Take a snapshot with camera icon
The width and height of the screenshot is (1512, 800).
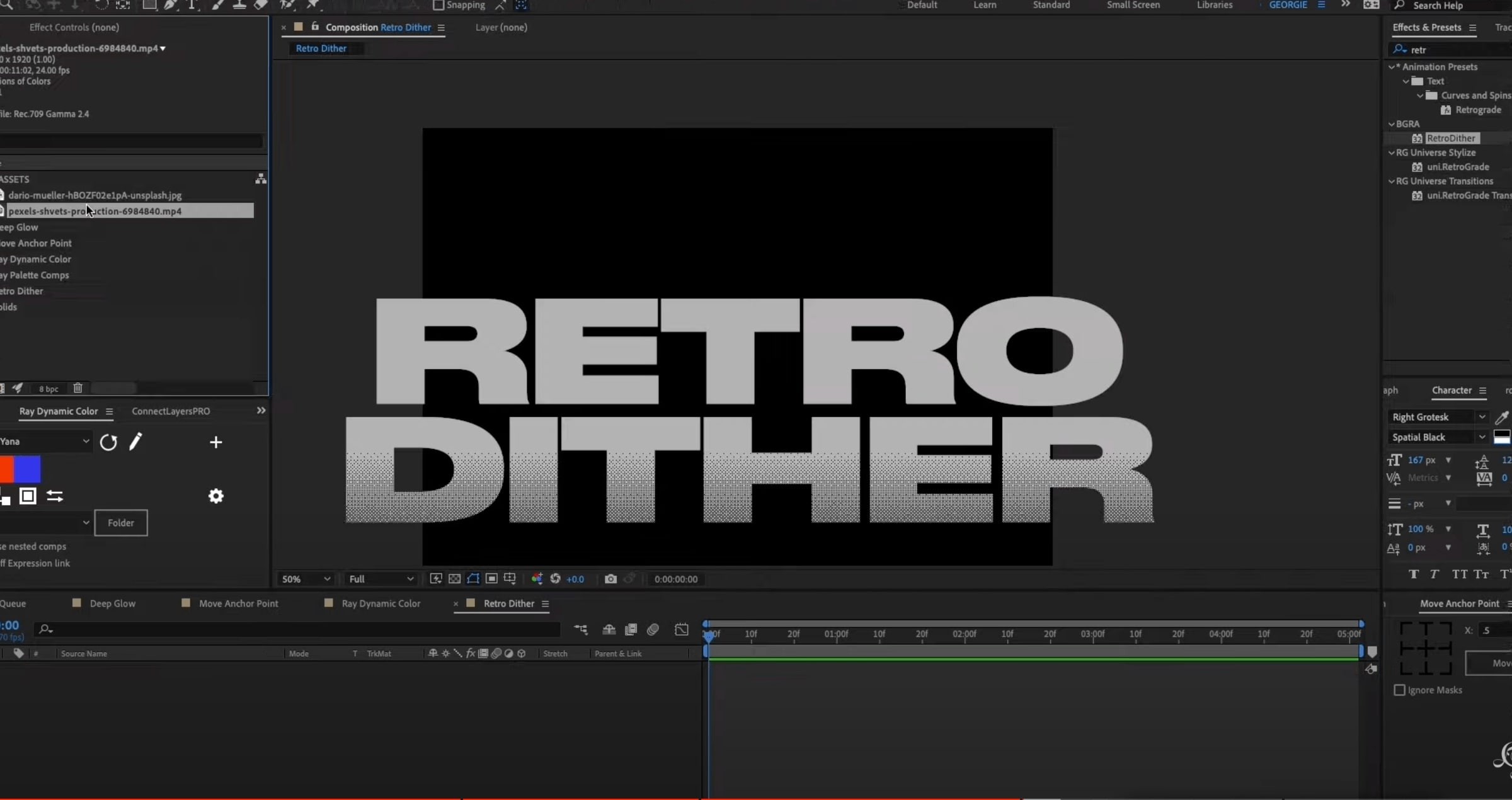610,579
